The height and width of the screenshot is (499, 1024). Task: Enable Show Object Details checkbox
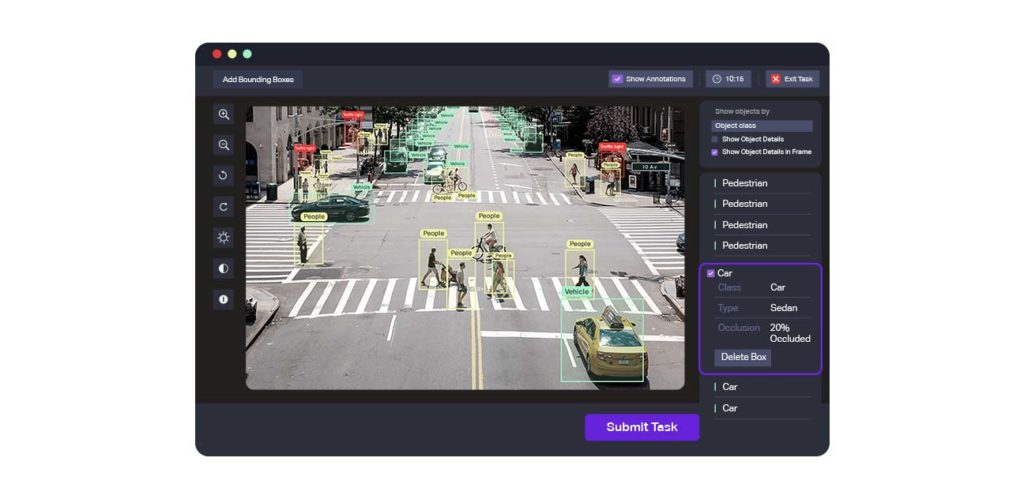(714, 139)
